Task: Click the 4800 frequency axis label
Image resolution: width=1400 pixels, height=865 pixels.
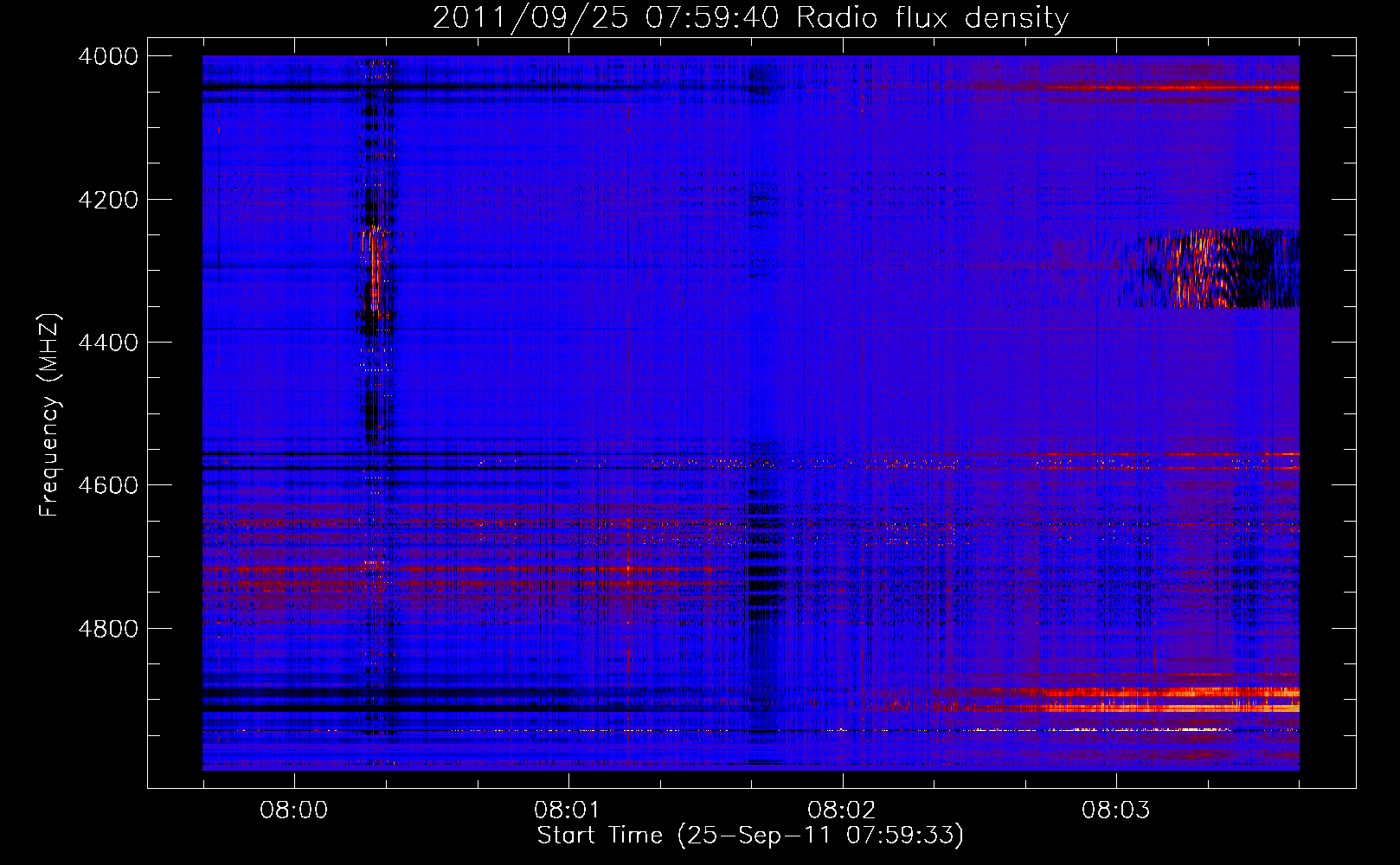Action: click(x=108, y=629)
